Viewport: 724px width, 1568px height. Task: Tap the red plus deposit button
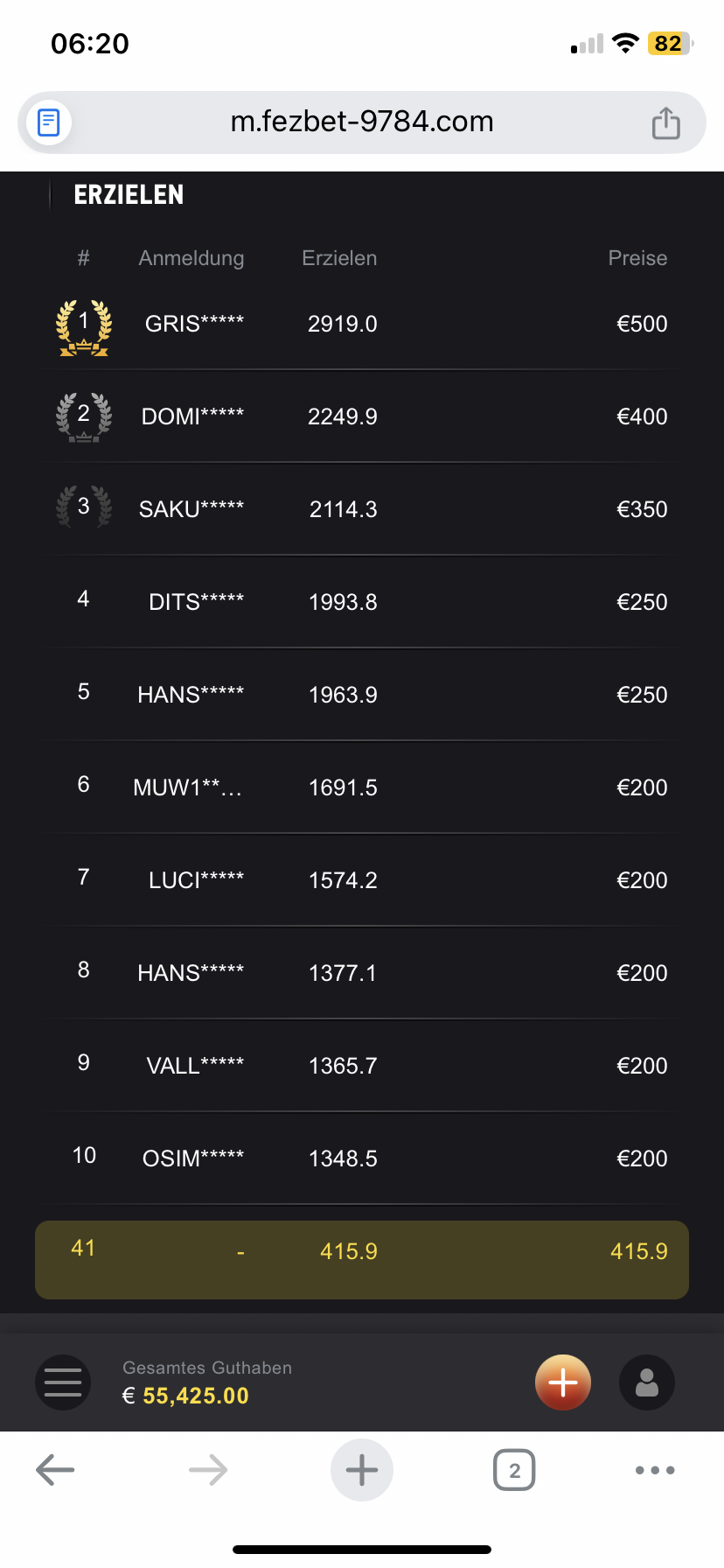coord(563,1382)
